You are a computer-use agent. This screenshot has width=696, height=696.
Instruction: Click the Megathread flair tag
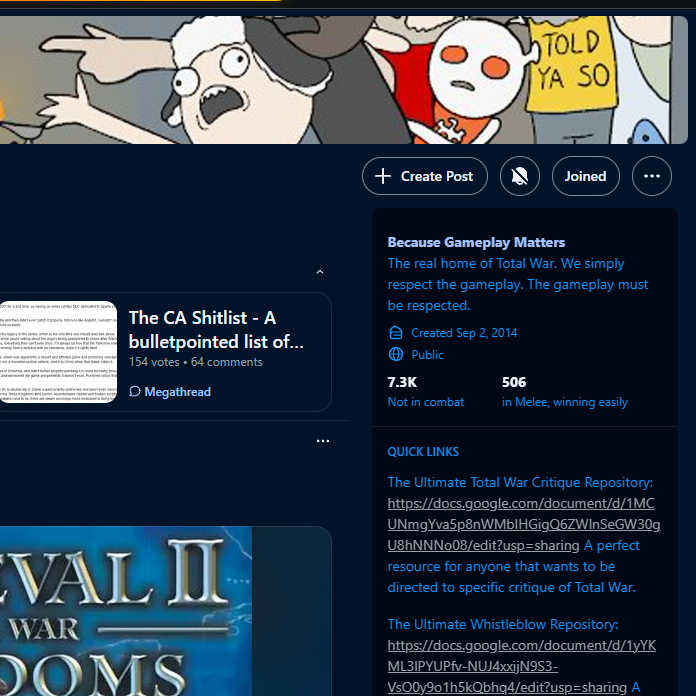170,392
